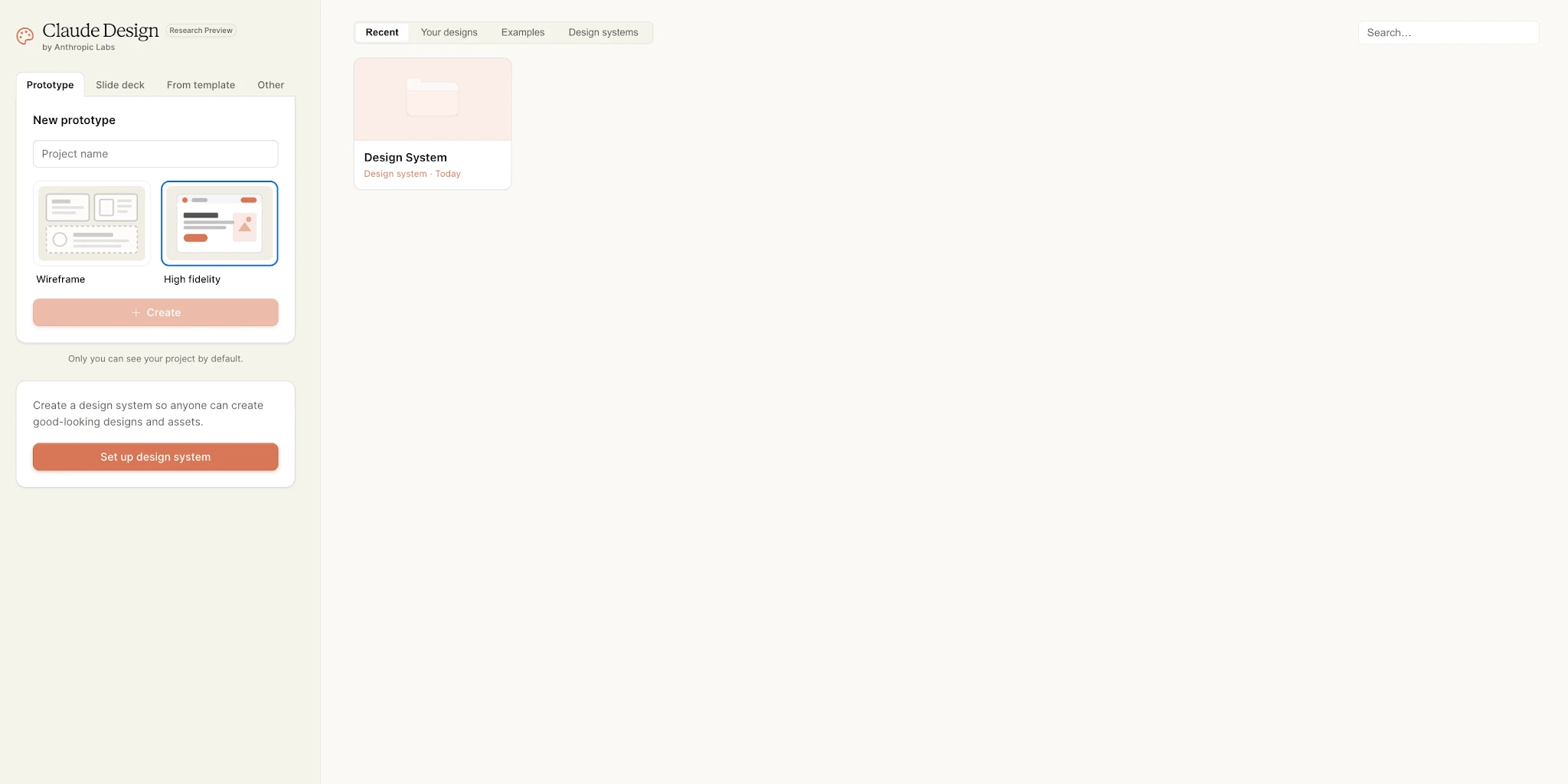1568x784 pixels.
Task: Select the High fidelity prototype option
Action: pos(220,224)
